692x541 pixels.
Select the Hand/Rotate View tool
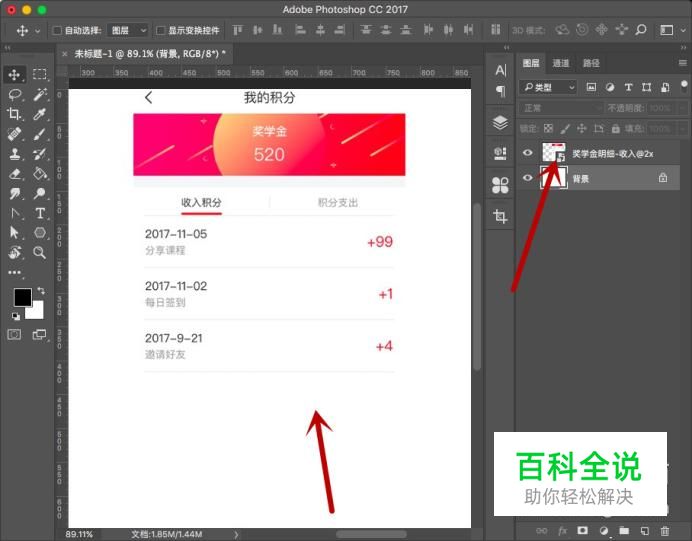[x=14, y=252]
